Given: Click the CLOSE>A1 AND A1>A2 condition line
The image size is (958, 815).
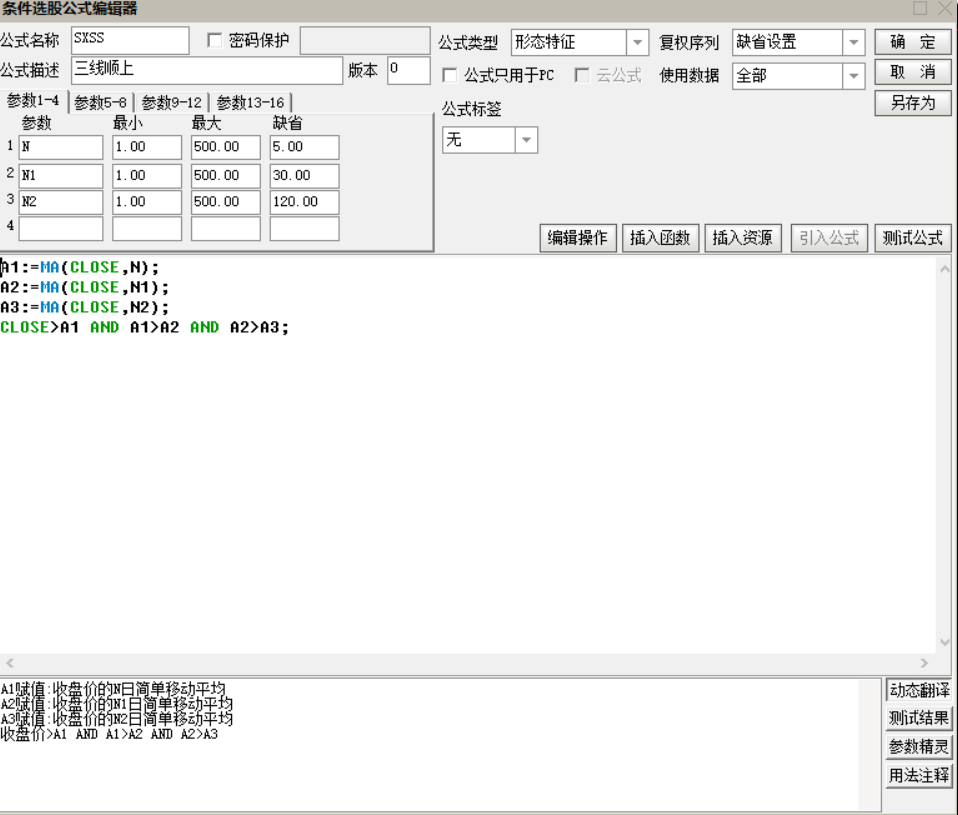Looking at the screenshot, I should pos(144,327).
